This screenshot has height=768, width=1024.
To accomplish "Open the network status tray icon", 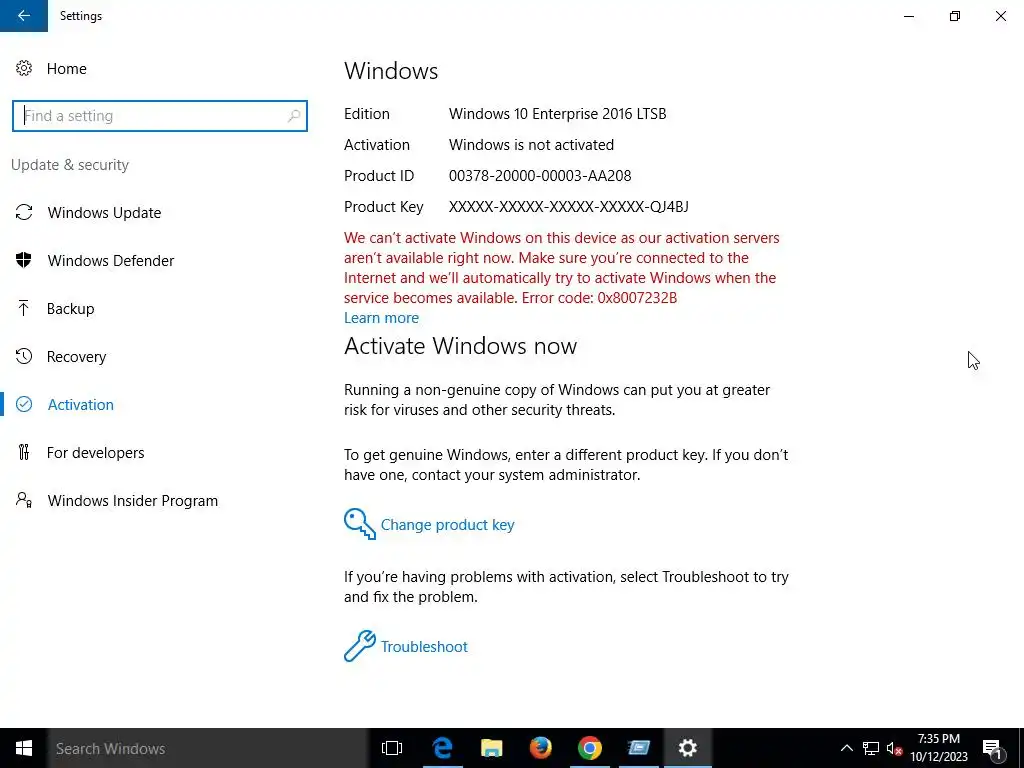I will (x=871, y=748).
